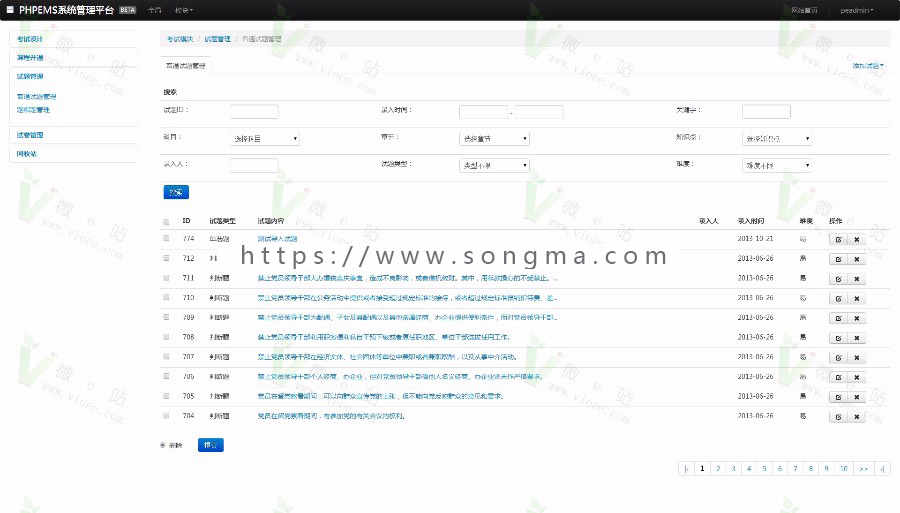
Task: Delete question row 705
Action: pos(856,397)
